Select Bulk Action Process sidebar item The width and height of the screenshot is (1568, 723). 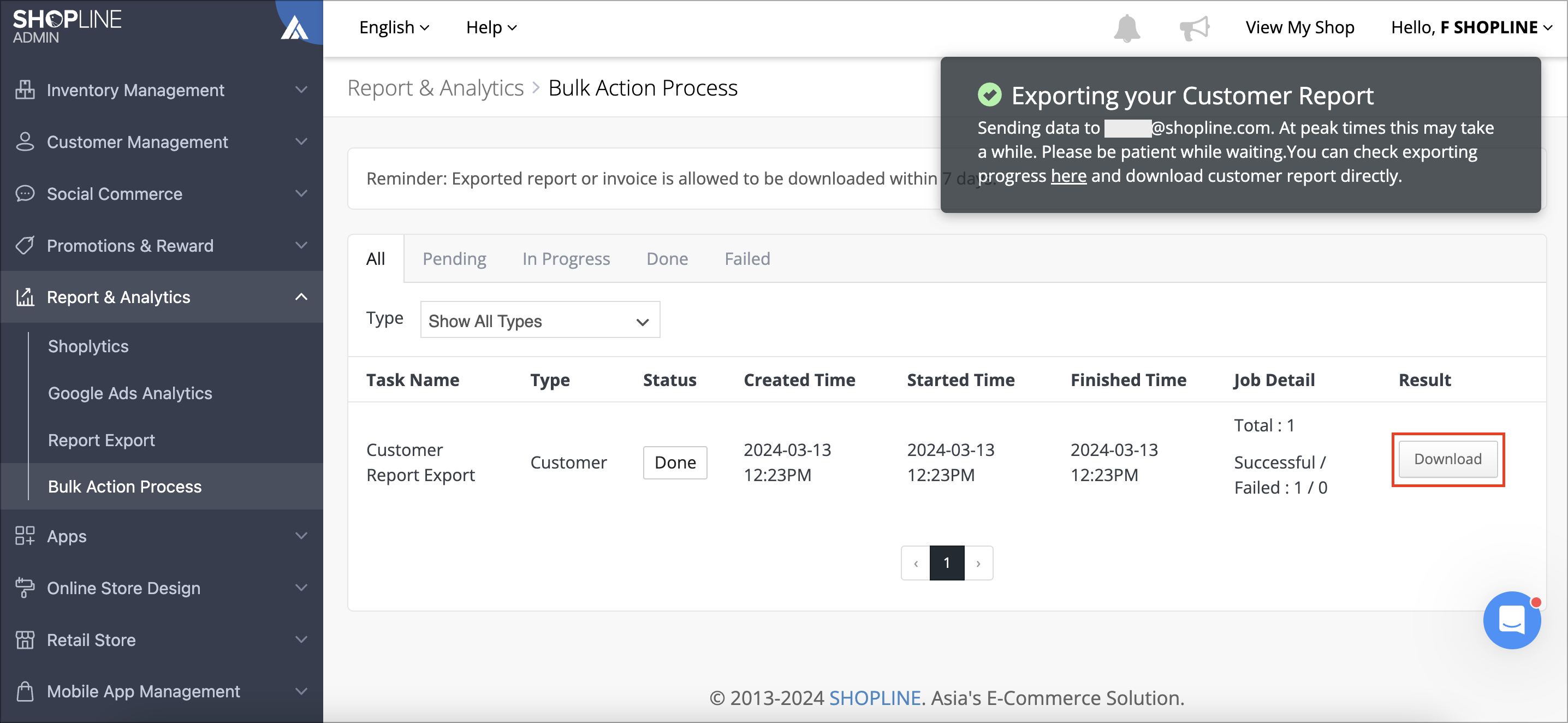pyautogui.click(x=161, y=486)
